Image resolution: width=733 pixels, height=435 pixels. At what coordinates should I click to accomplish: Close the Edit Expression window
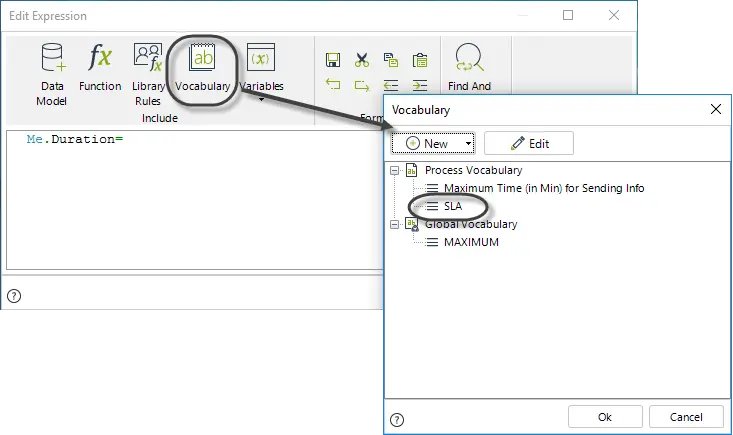pos(614,15)
